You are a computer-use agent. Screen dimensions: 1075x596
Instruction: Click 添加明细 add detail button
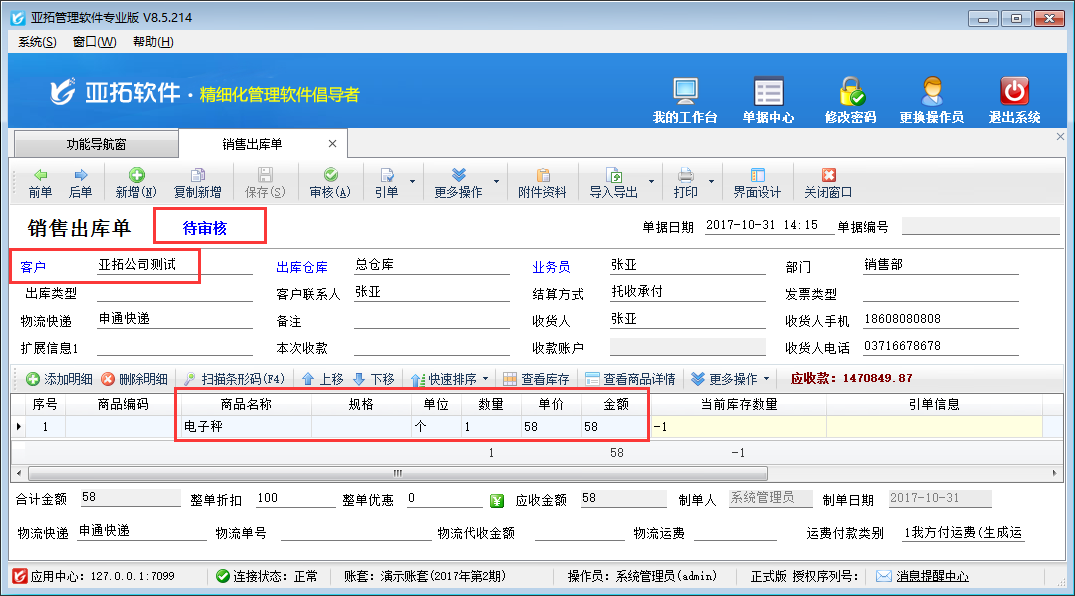[59, 380]
